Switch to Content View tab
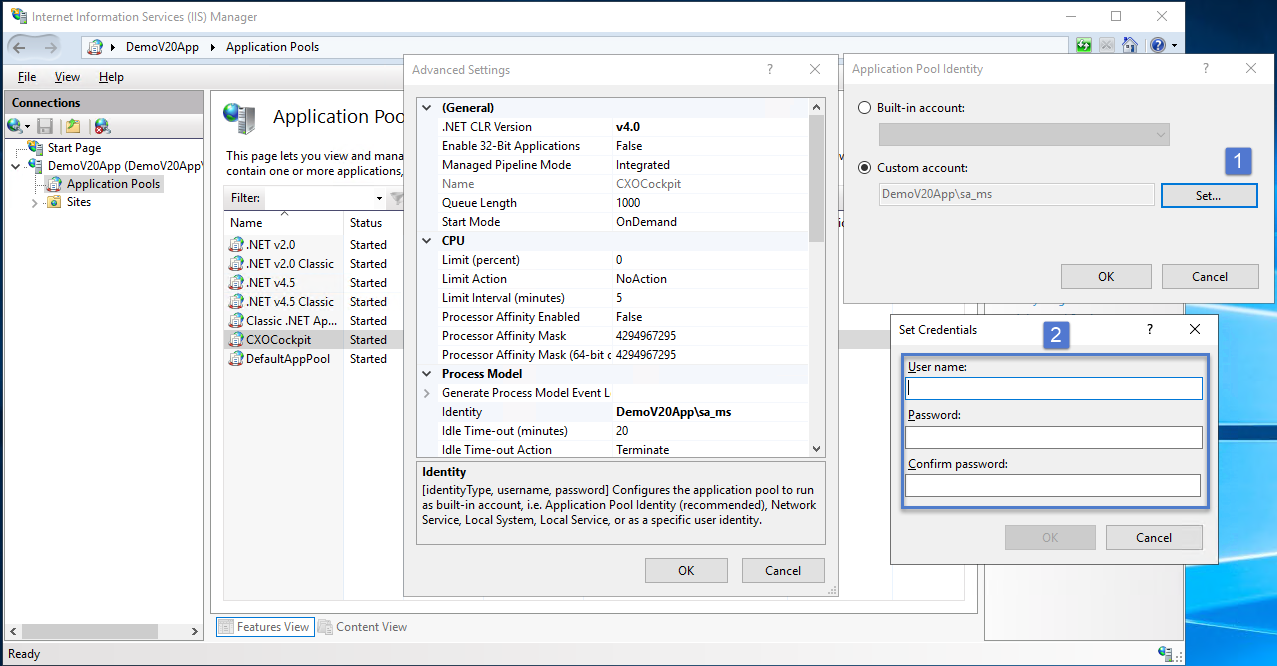The width and height of the screenshot is (1277, 666). (x=363, y=627)
